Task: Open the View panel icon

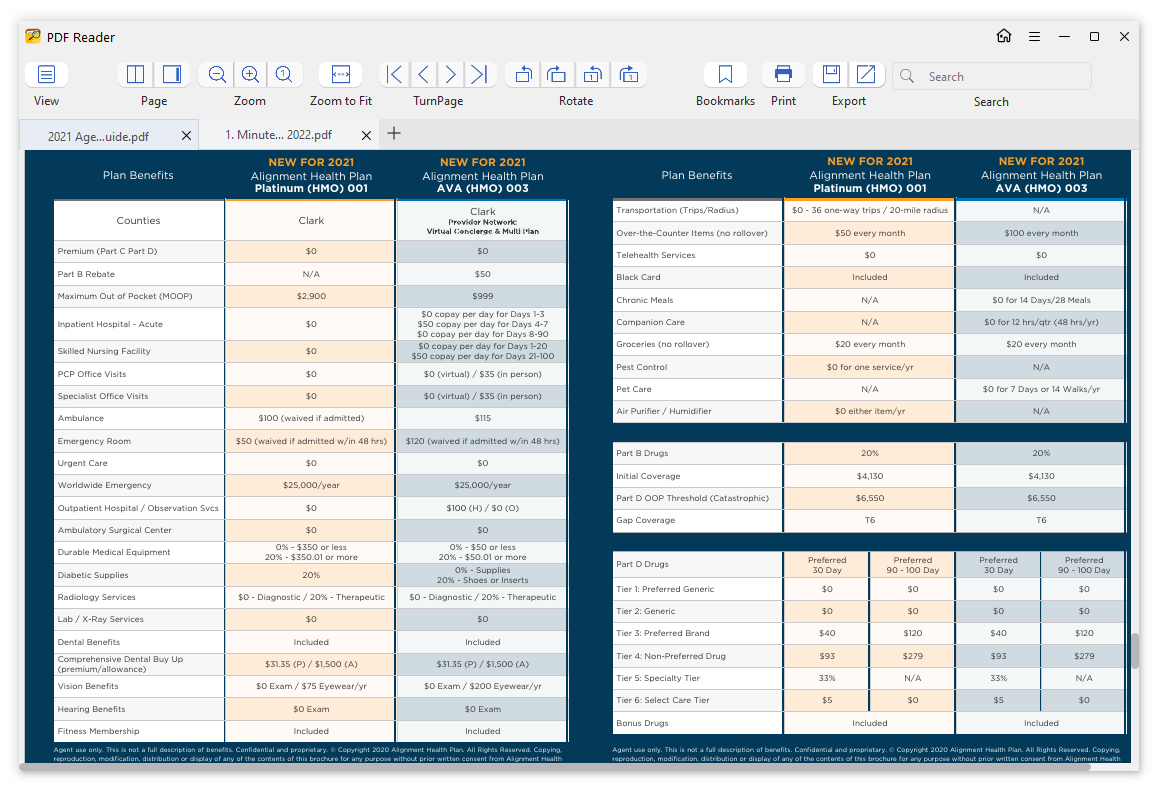Action: click(x=46, y=74)
